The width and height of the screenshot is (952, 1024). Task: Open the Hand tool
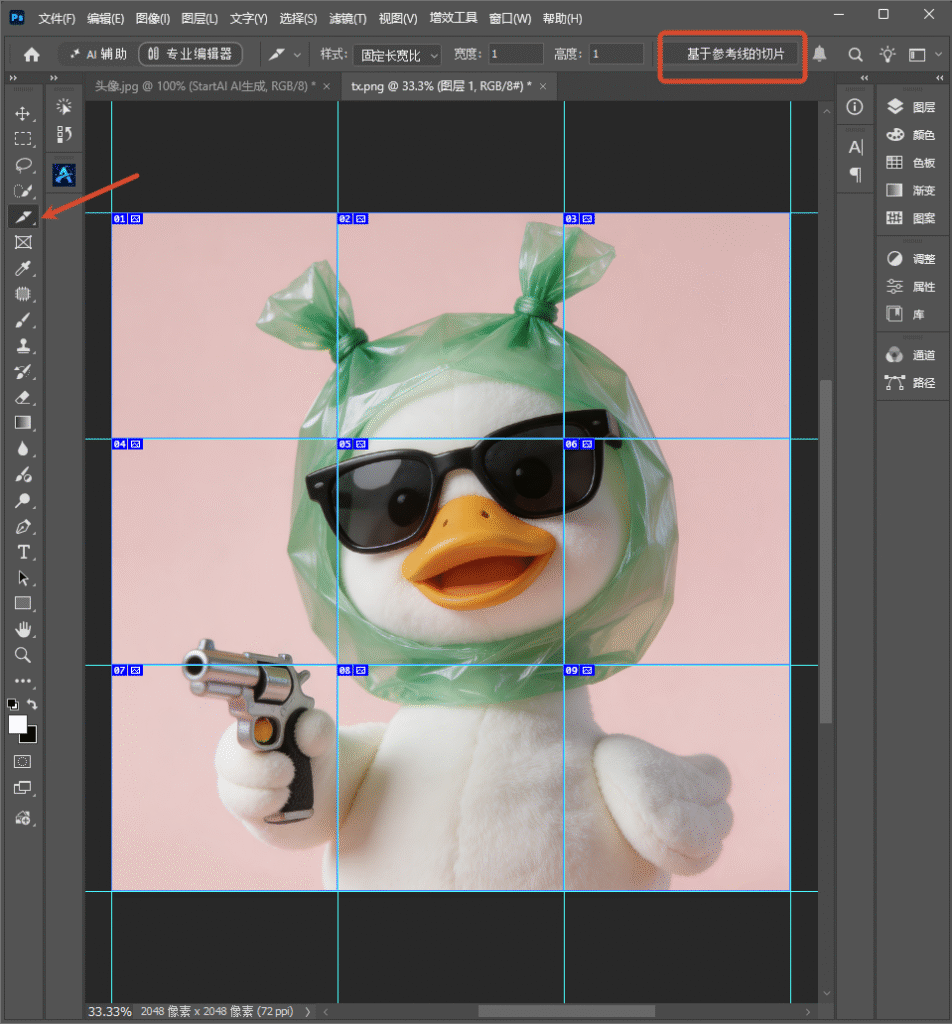coord(23,630)
